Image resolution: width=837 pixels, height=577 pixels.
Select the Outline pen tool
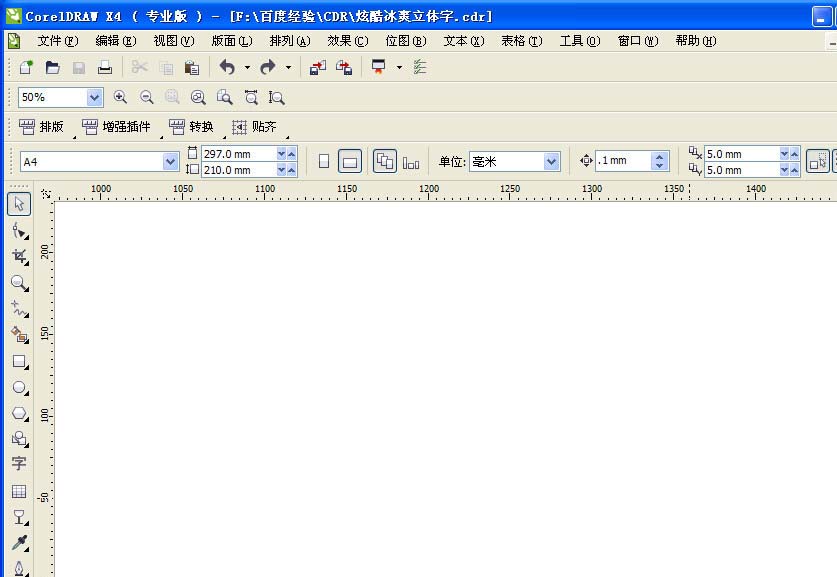(19, 568)
